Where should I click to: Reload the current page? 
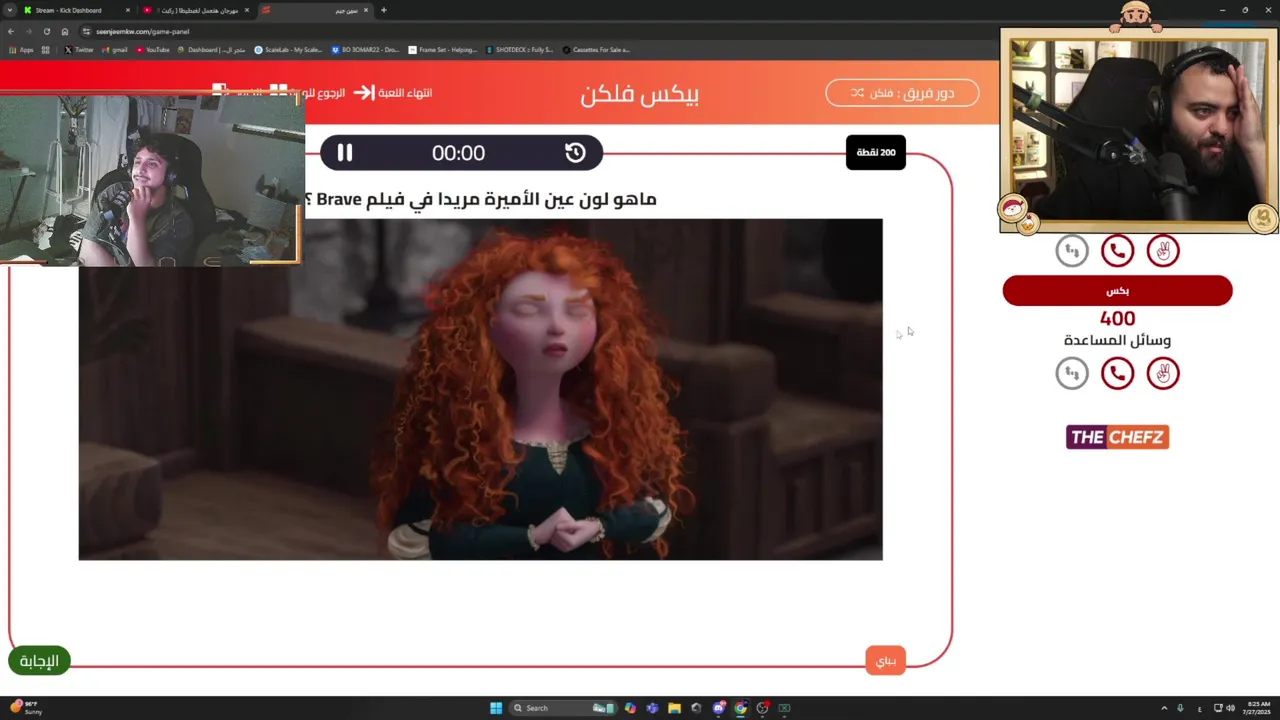[x=46, y=31]
